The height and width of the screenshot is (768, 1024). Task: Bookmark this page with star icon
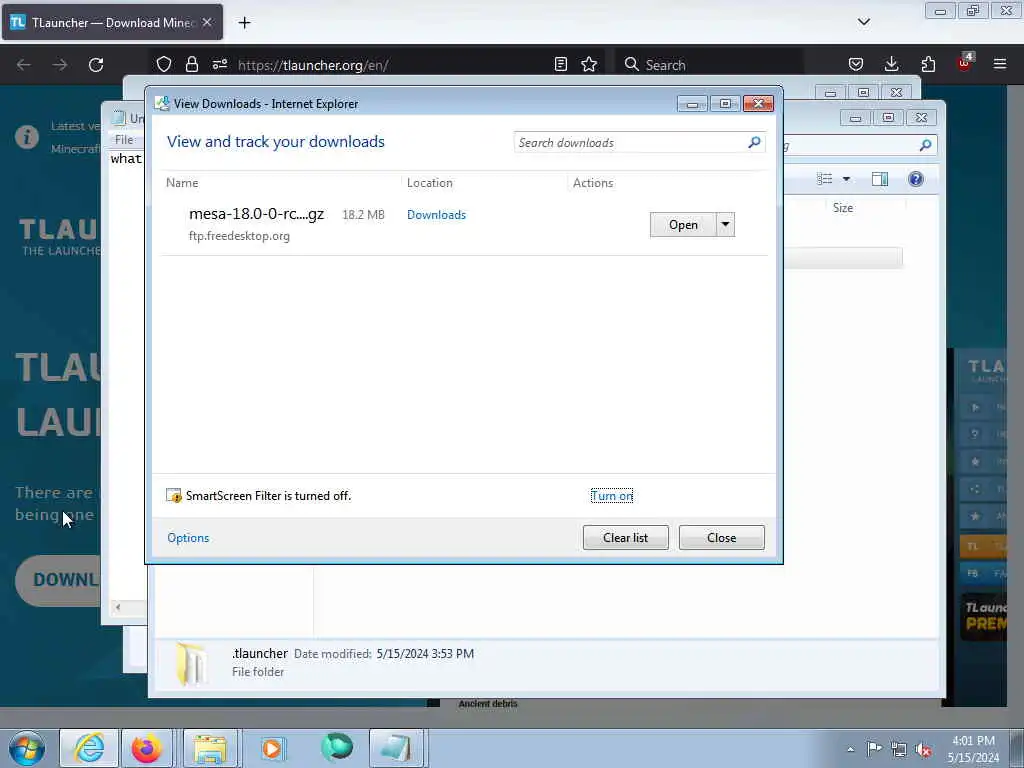(589, 65)
